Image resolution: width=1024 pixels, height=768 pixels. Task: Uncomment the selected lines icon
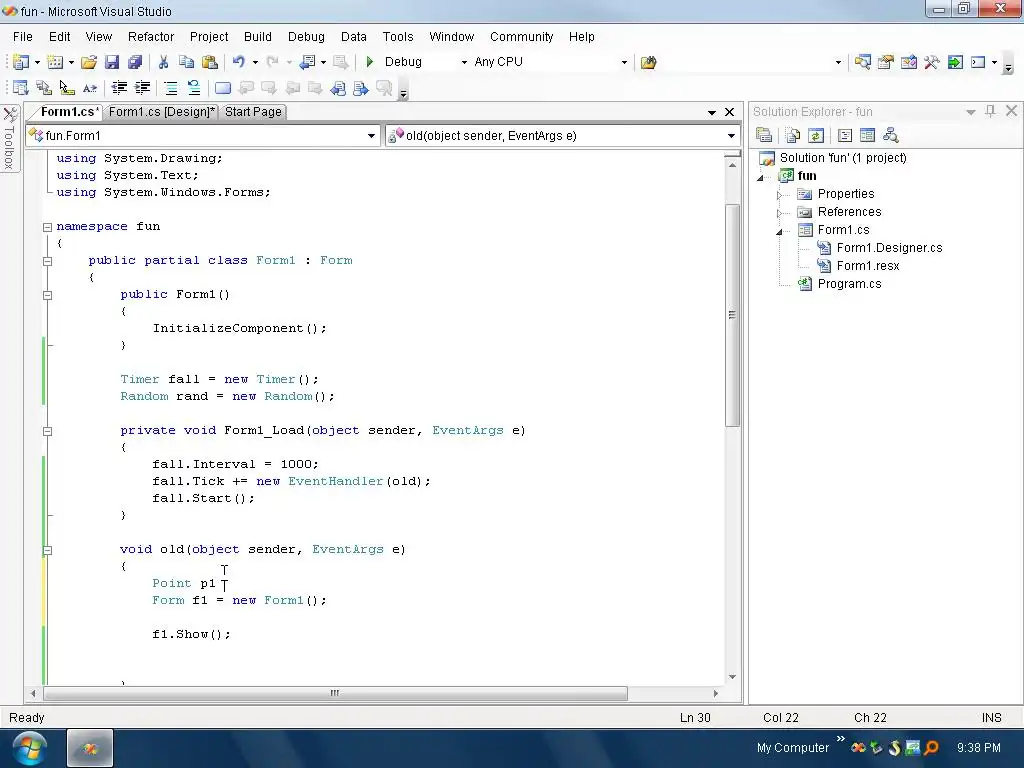pos(193,88)
